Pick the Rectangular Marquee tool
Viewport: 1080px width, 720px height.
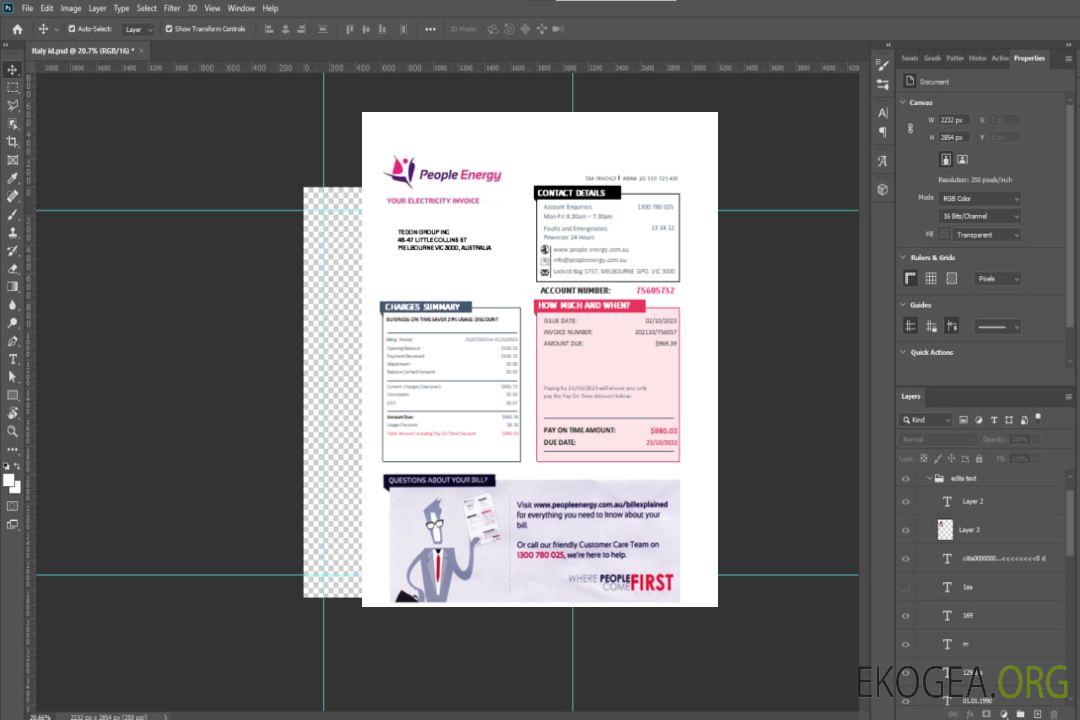pyautogui.click(x=13, y=87)
